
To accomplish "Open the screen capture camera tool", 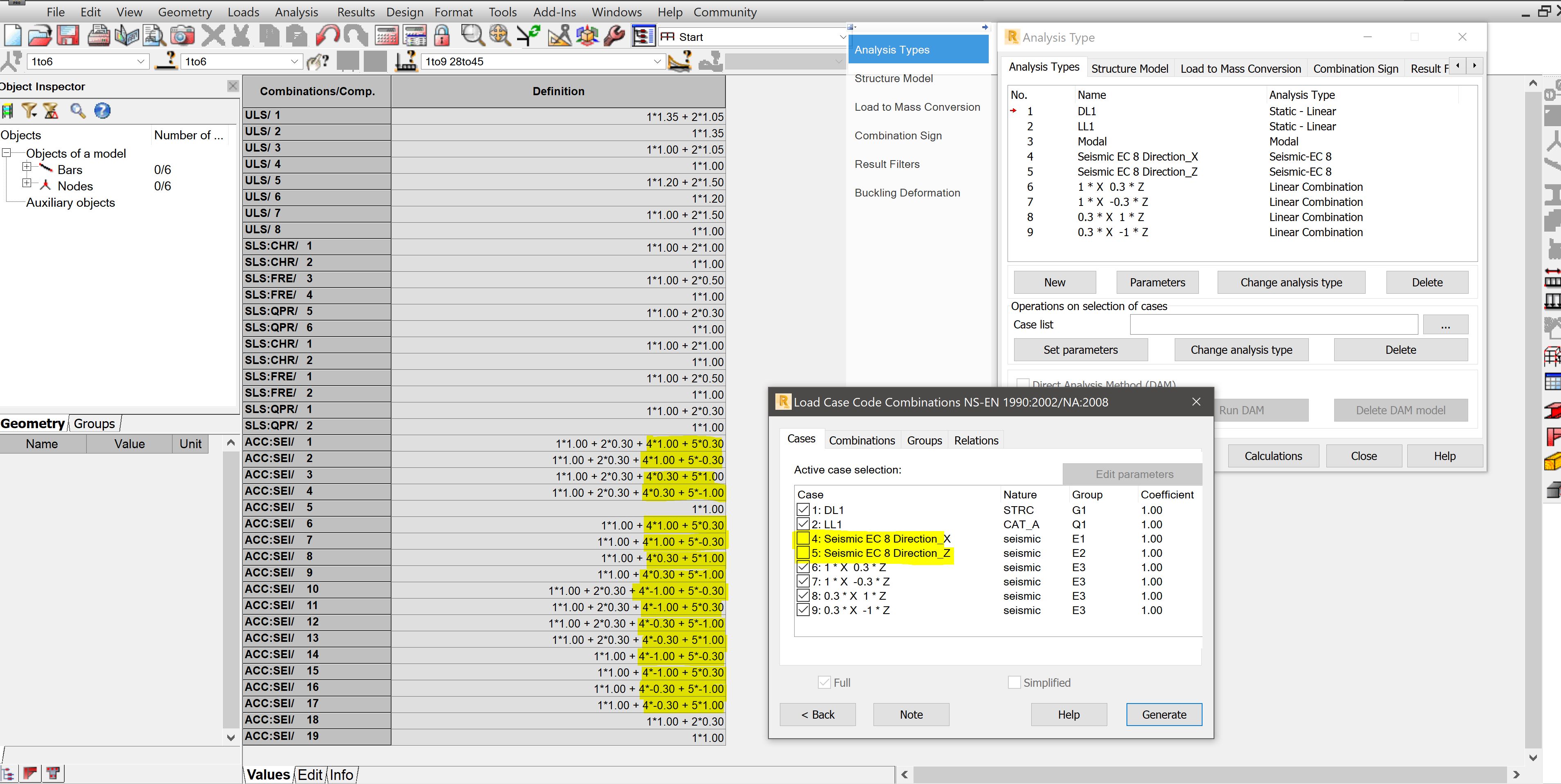I will point(182,35).
